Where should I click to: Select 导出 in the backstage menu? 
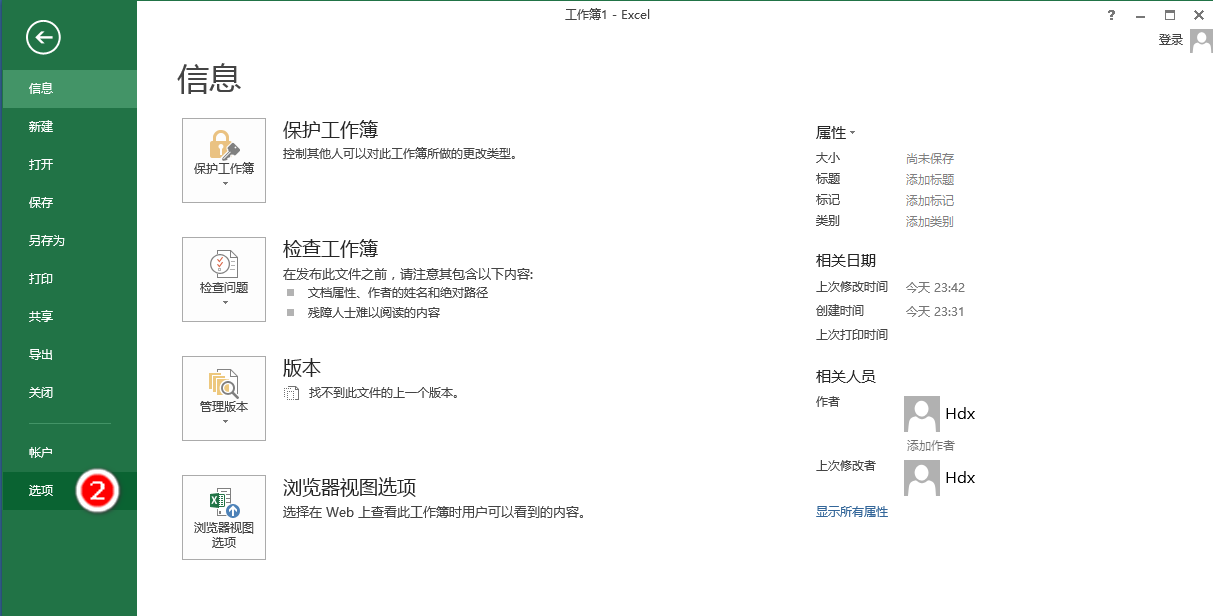[x=68, y=355]
